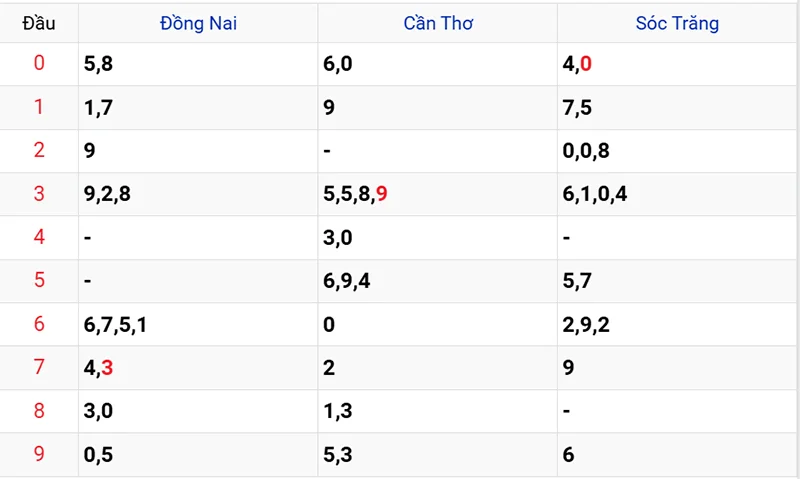Open the Sóc Trăng column header link
This screenshot has width=800, height=479.
click(677, 22)
